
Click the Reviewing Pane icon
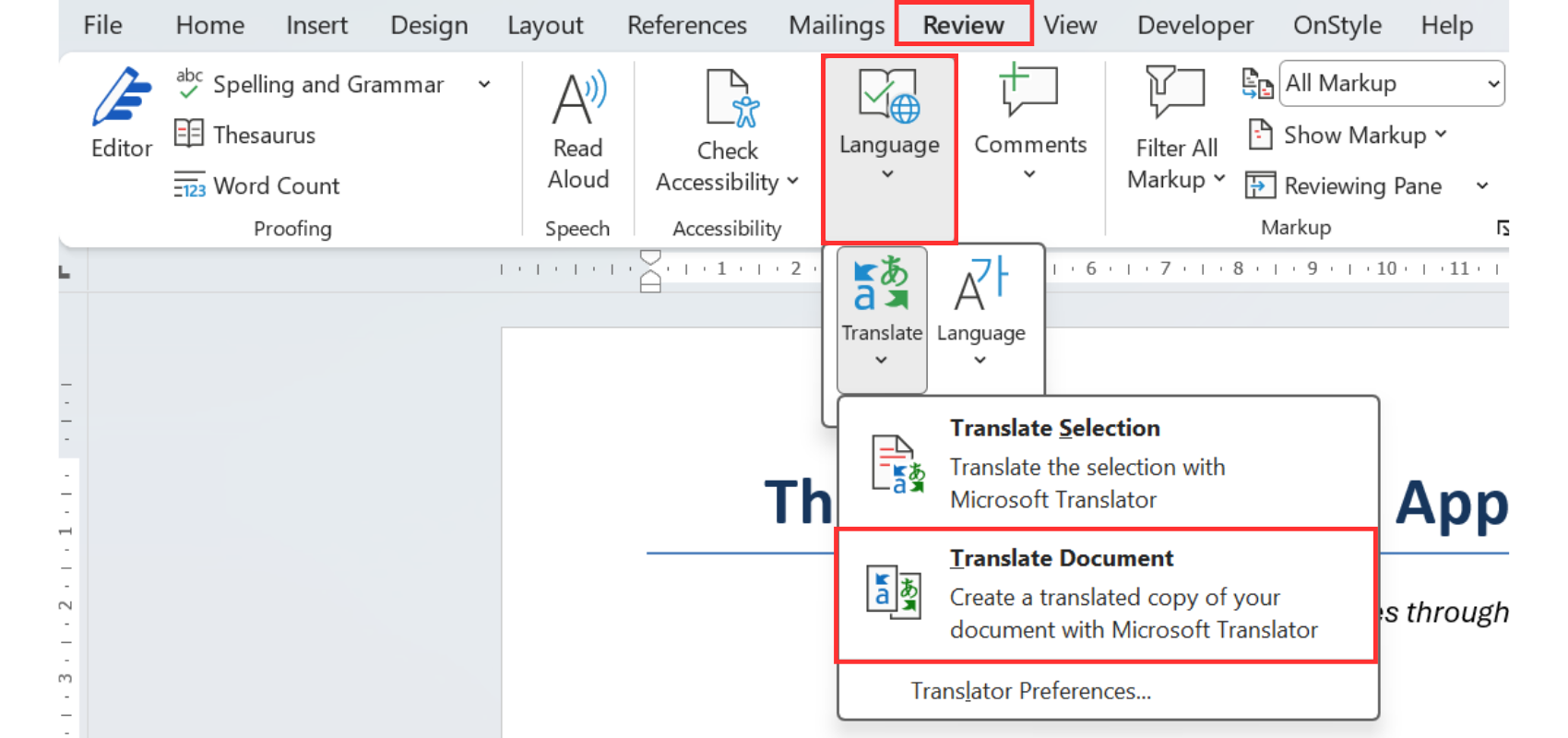(x=1260, y=185)
